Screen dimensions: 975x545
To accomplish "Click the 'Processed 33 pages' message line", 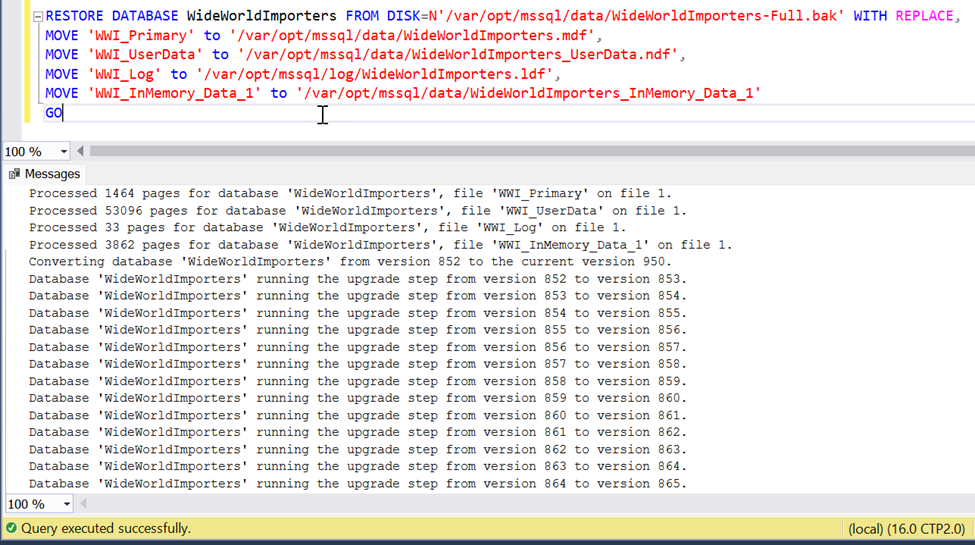I will pos(328,228).
